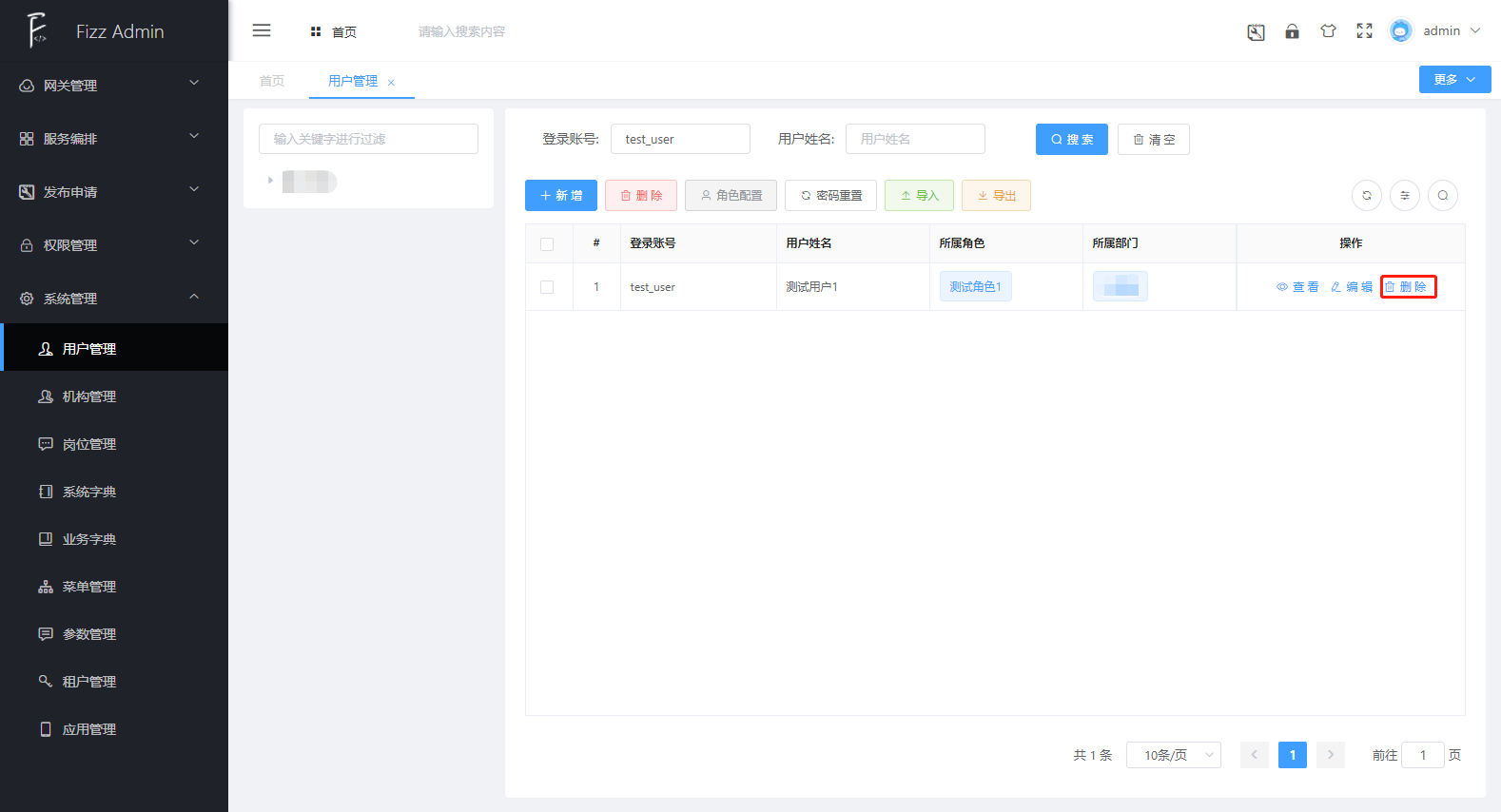Expand the 权限管理 menu

pos(114,244)
